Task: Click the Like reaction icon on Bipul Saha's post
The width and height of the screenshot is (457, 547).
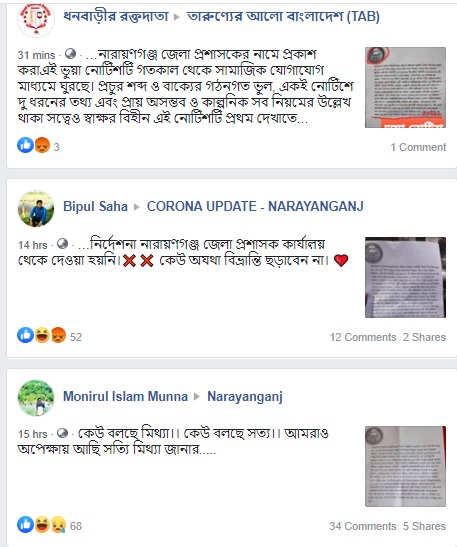Action: coord(25,335)
